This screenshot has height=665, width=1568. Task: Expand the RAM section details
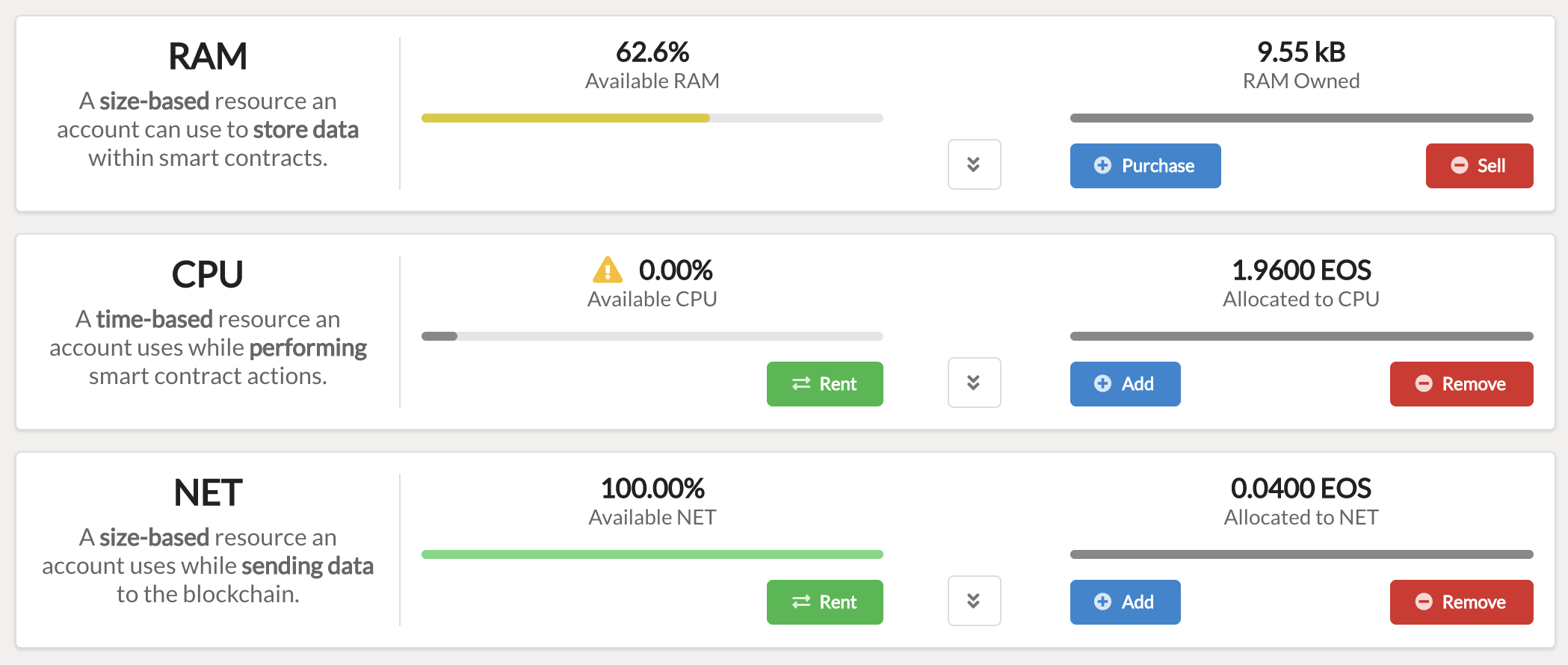974,165
